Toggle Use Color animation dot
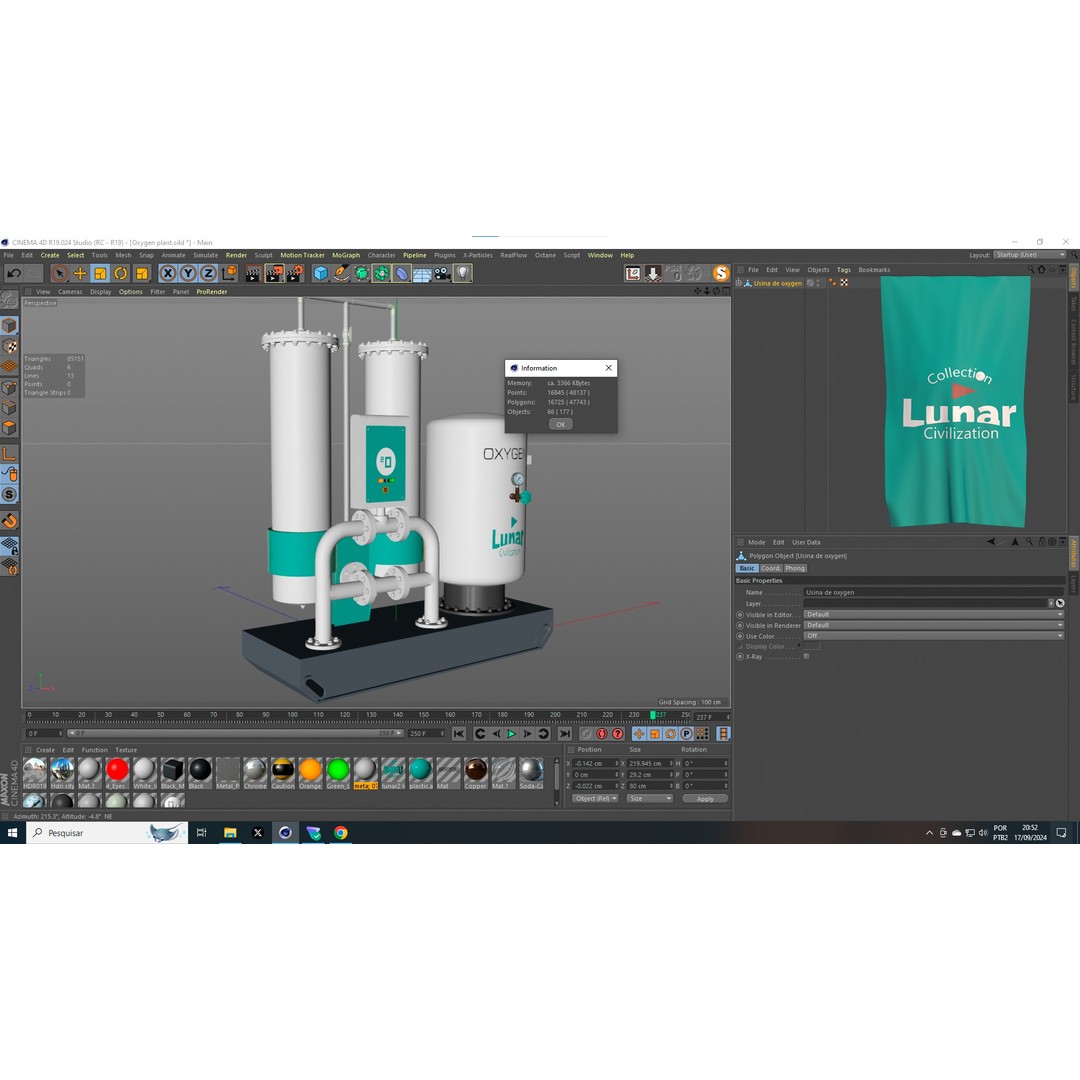The height and width of the screenshot is (1080, 1080). 740,636
